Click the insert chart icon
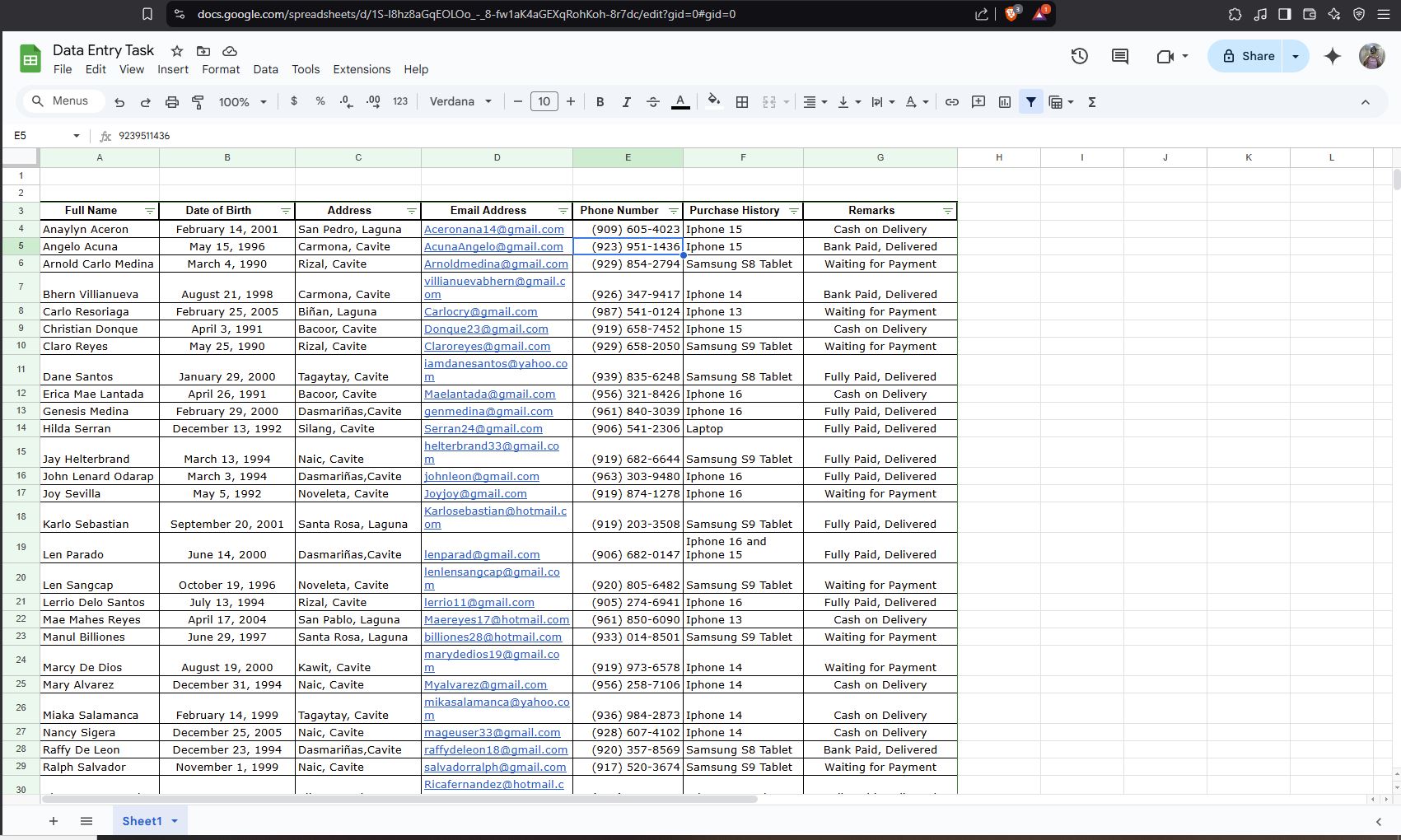Screen dimensions: 1401x840 click(x=1005, y=102)
